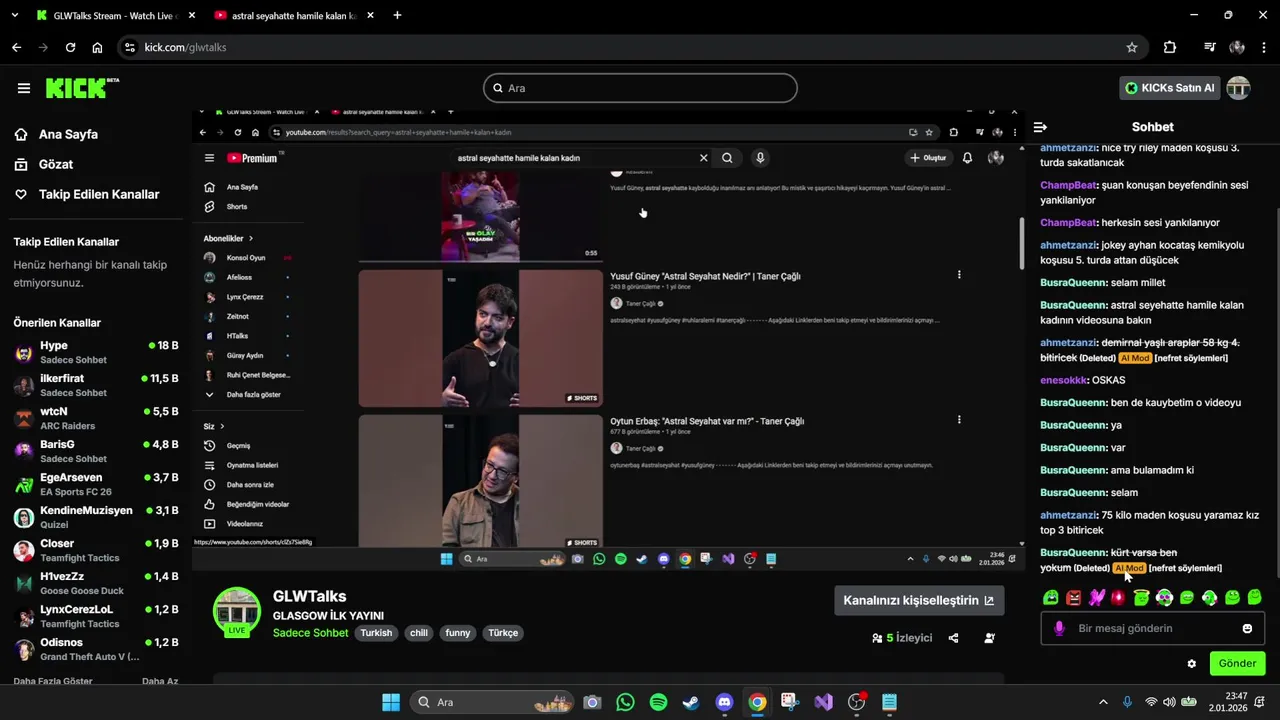Launch WhatsApp from the taskbar
The image size is (1280, 720).
625,702
